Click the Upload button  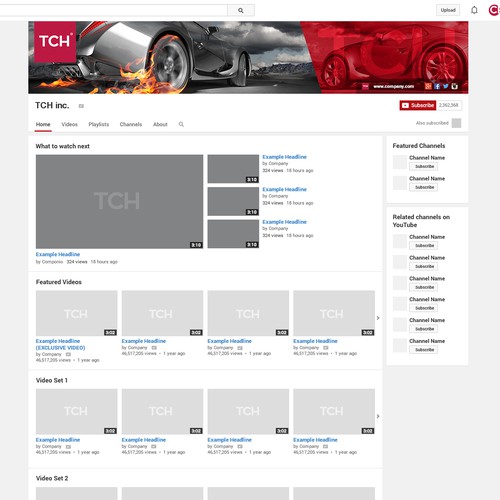coord(448,10)
